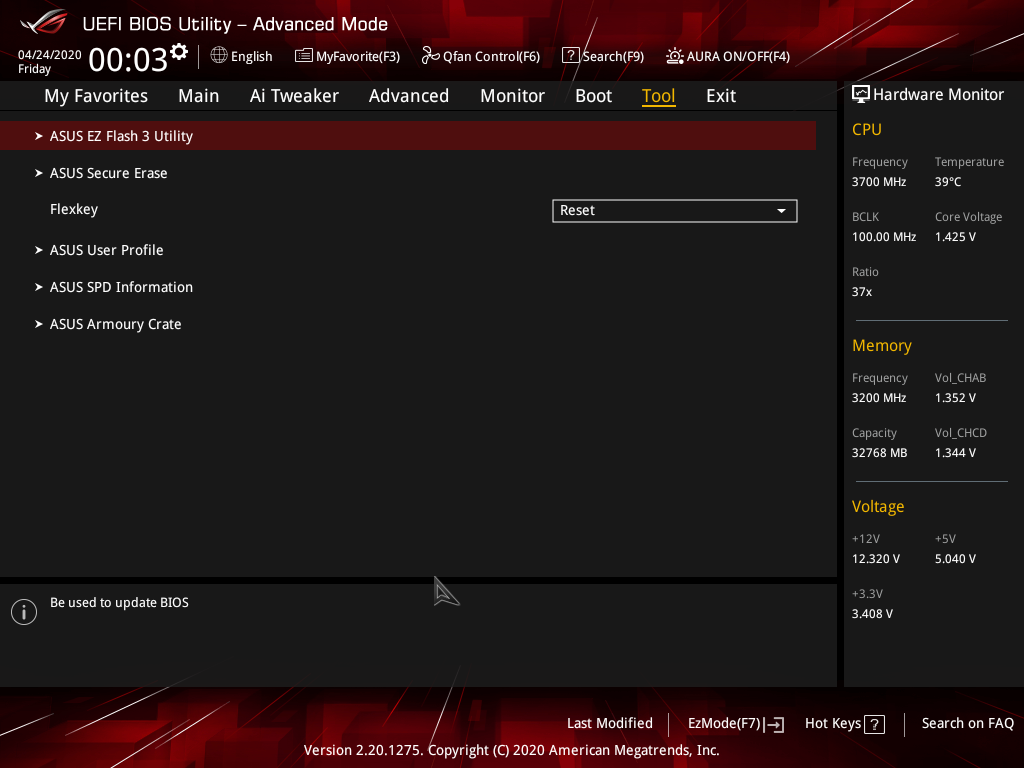Show Hot Keys

(845, 724)
